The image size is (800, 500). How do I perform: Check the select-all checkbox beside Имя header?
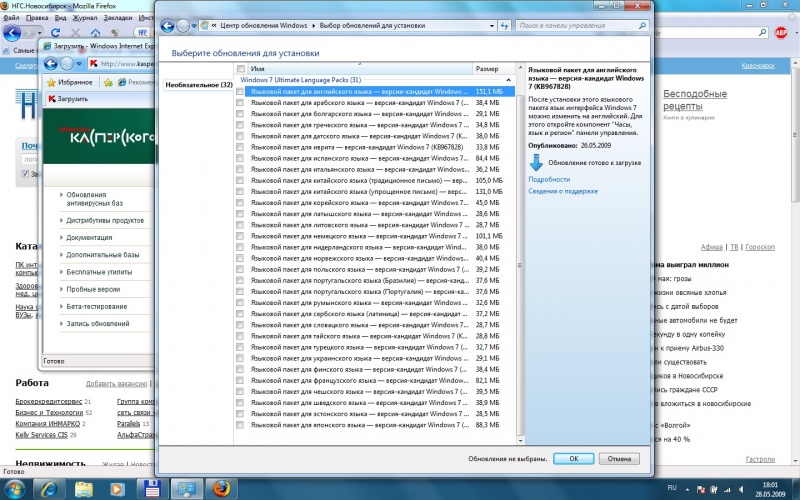coord(241,69)
